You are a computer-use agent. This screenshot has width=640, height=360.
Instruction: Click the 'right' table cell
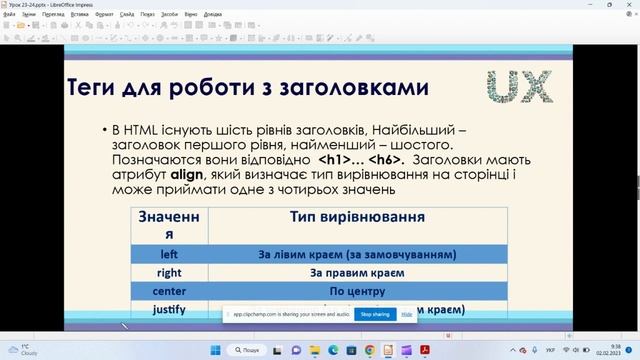click(x=169, y=273)
